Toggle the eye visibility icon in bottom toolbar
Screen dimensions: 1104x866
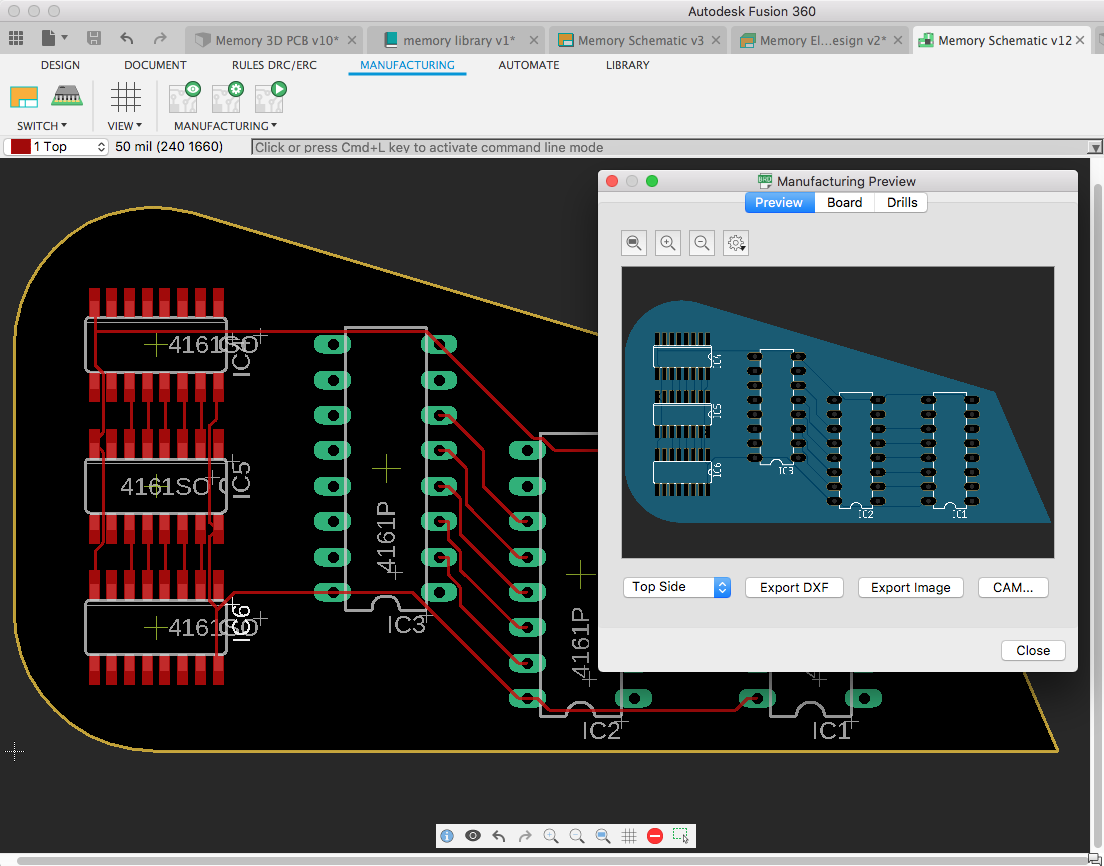tap(473, 836)
